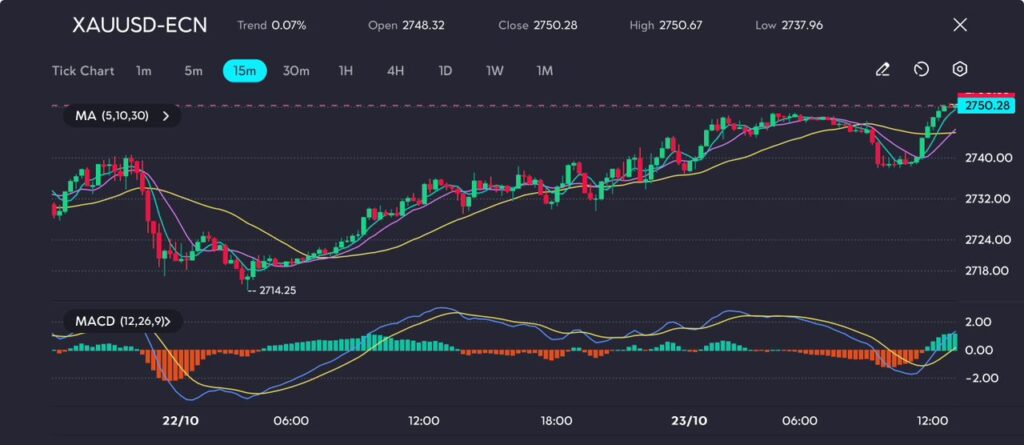Choose the 4H timeframe

point(395,71)
